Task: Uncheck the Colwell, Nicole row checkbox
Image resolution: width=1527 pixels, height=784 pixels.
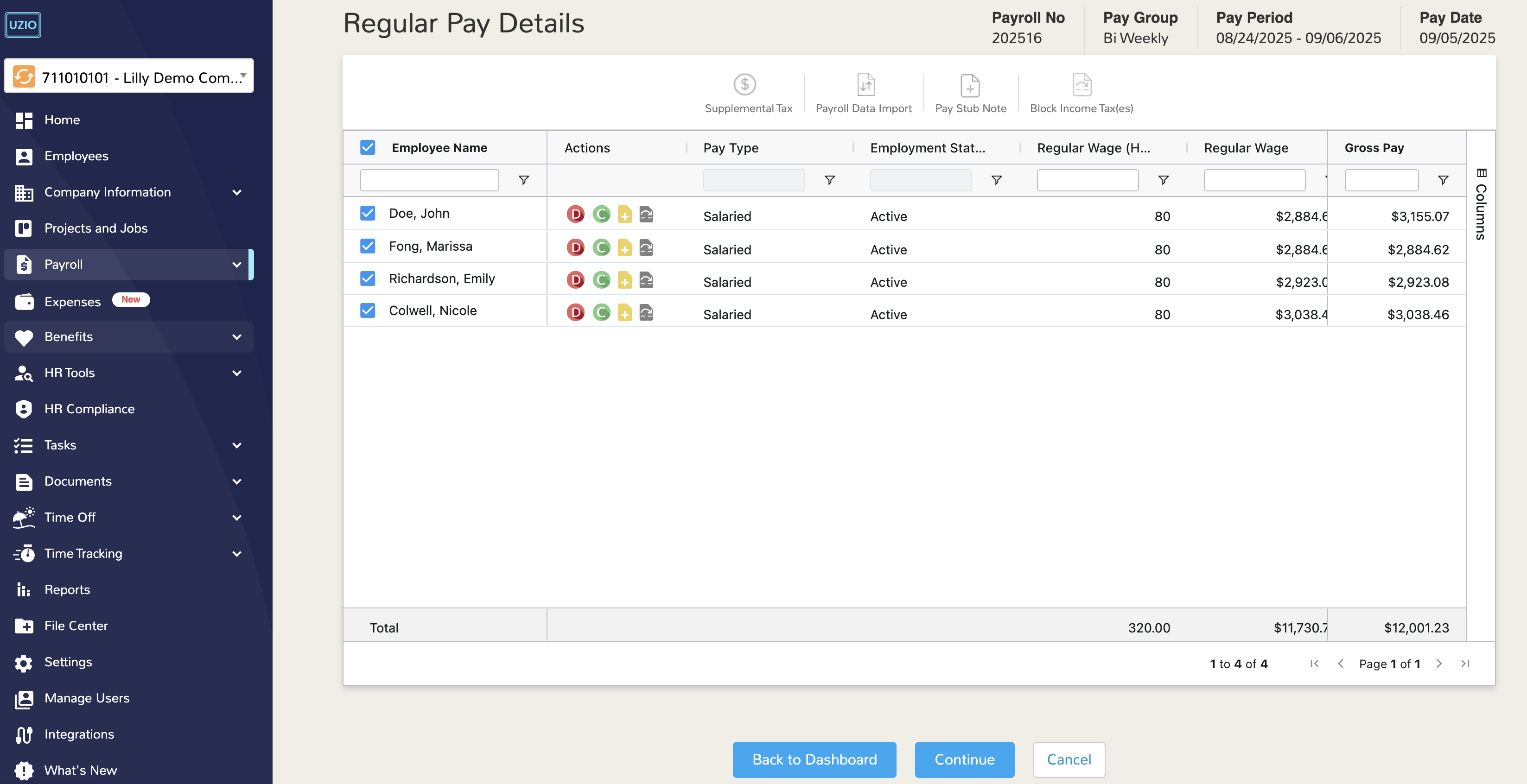Action: [368, 310]
